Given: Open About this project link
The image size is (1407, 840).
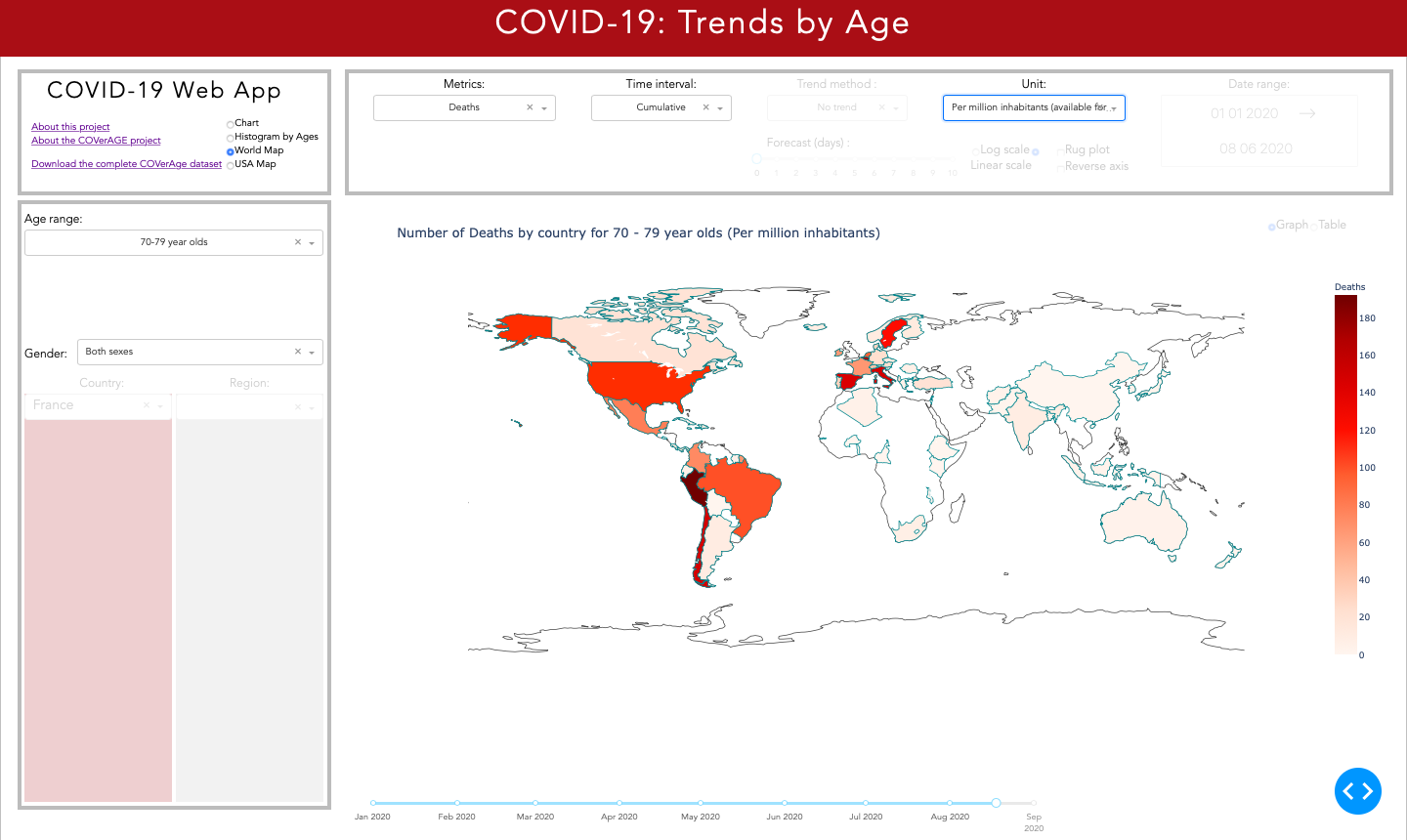Looking at the screenshot, I should tap(70, 127).
